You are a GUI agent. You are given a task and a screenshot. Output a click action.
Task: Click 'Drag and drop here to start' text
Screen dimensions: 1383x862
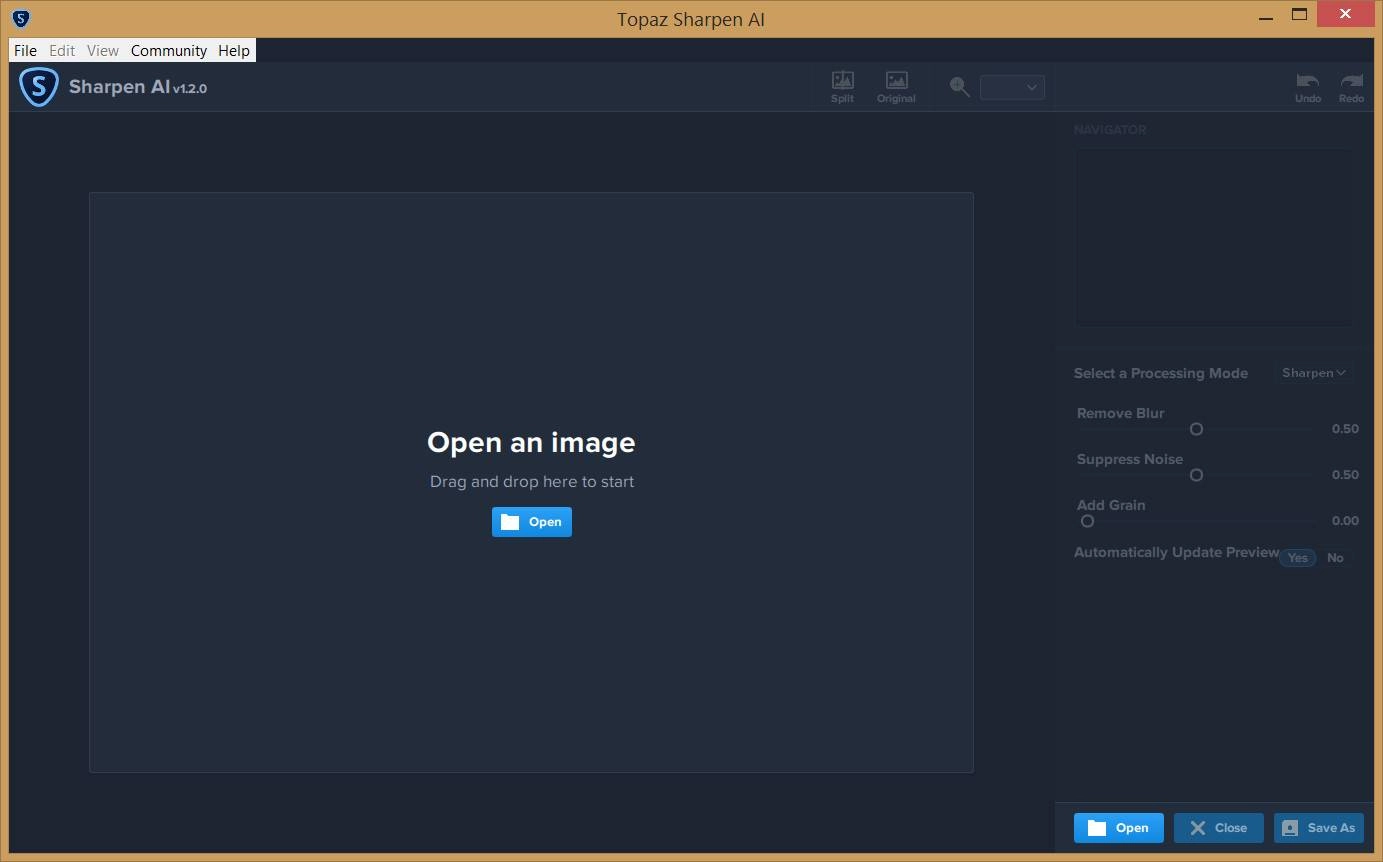(x=532, y=482)
